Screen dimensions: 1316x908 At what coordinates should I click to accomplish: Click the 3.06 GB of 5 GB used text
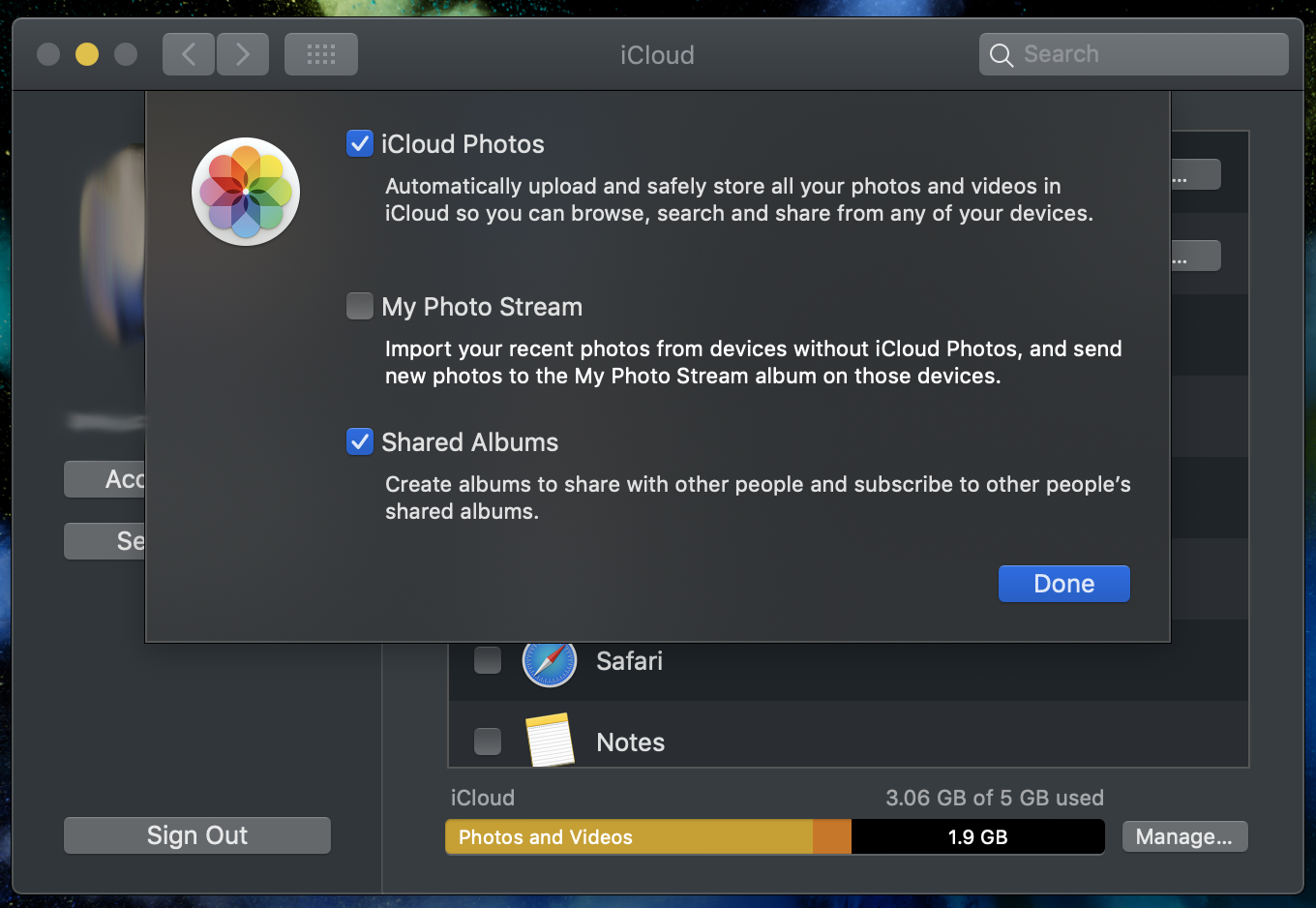(995, 798)
